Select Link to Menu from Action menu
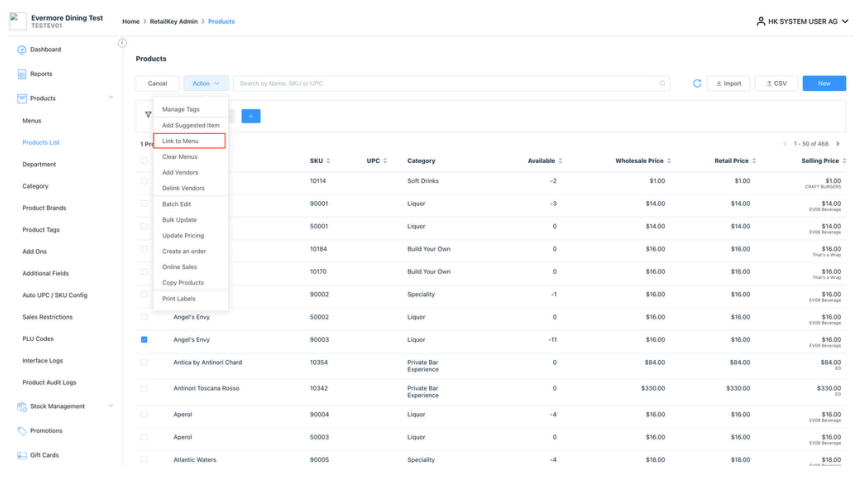Screen dimensions: 859x486 click(189, 141)
